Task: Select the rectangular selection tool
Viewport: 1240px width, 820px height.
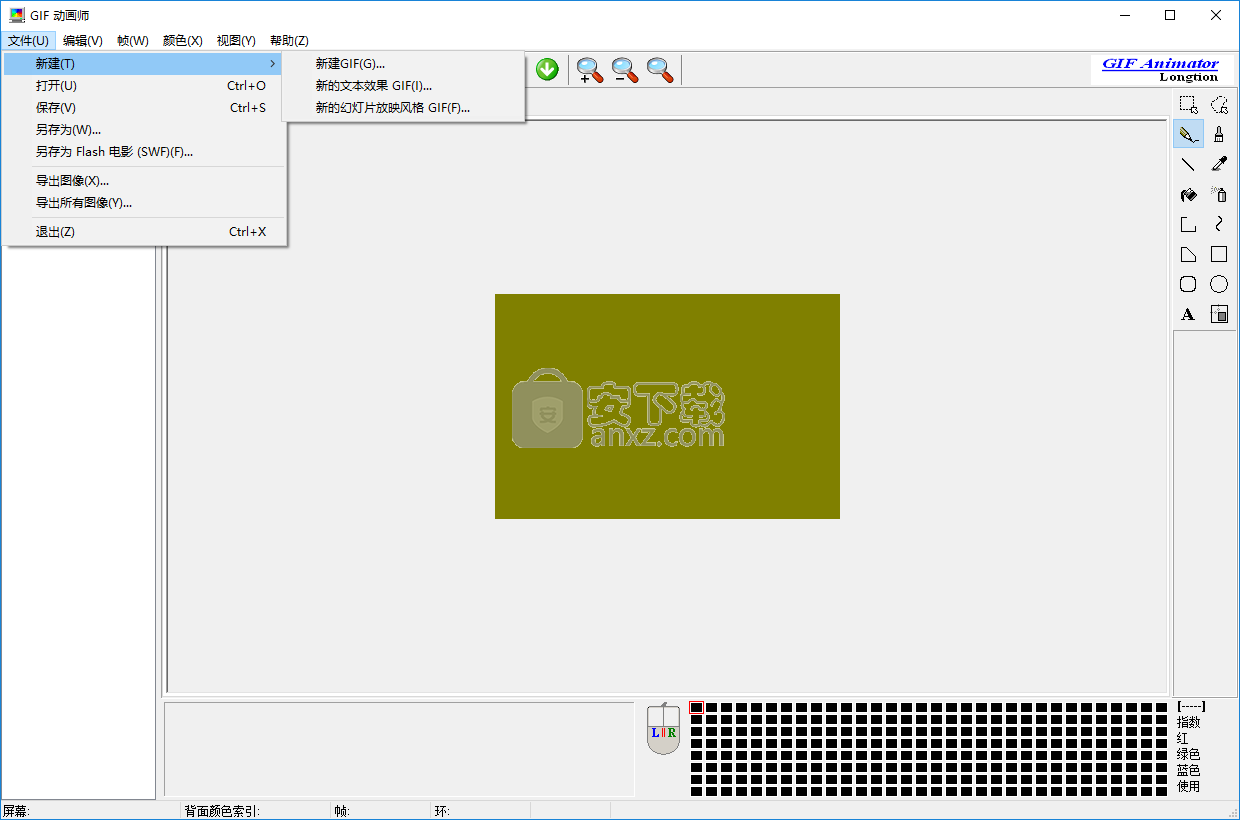Action: click(1188, 104)
